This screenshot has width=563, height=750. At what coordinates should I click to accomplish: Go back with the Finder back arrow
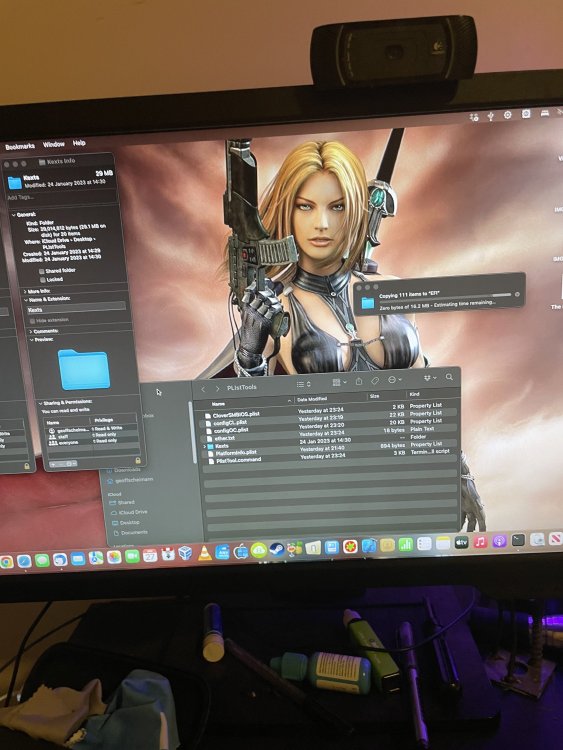[203, 389]
